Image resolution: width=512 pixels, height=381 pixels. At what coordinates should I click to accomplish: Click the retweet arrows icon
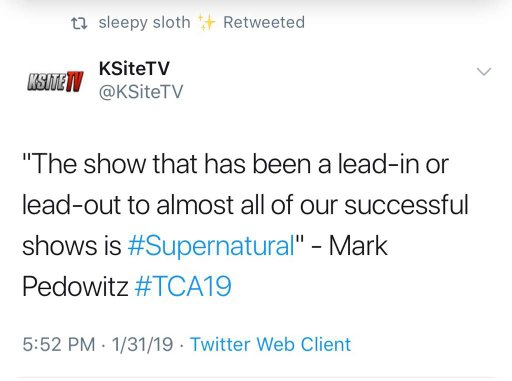pyautogui.click(x=79, y=23)
